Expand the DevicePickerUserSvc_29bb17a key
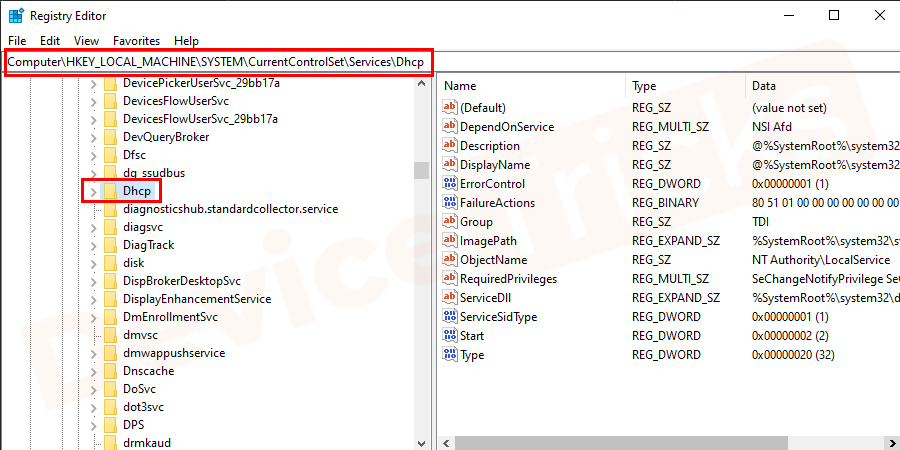 [94, 83]
